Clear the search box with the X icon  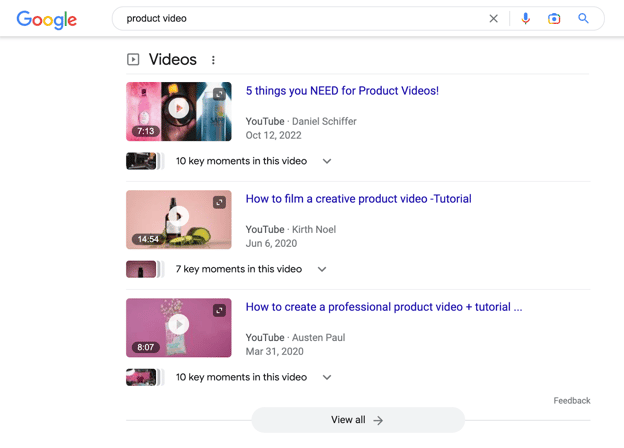tap(493, 19)
